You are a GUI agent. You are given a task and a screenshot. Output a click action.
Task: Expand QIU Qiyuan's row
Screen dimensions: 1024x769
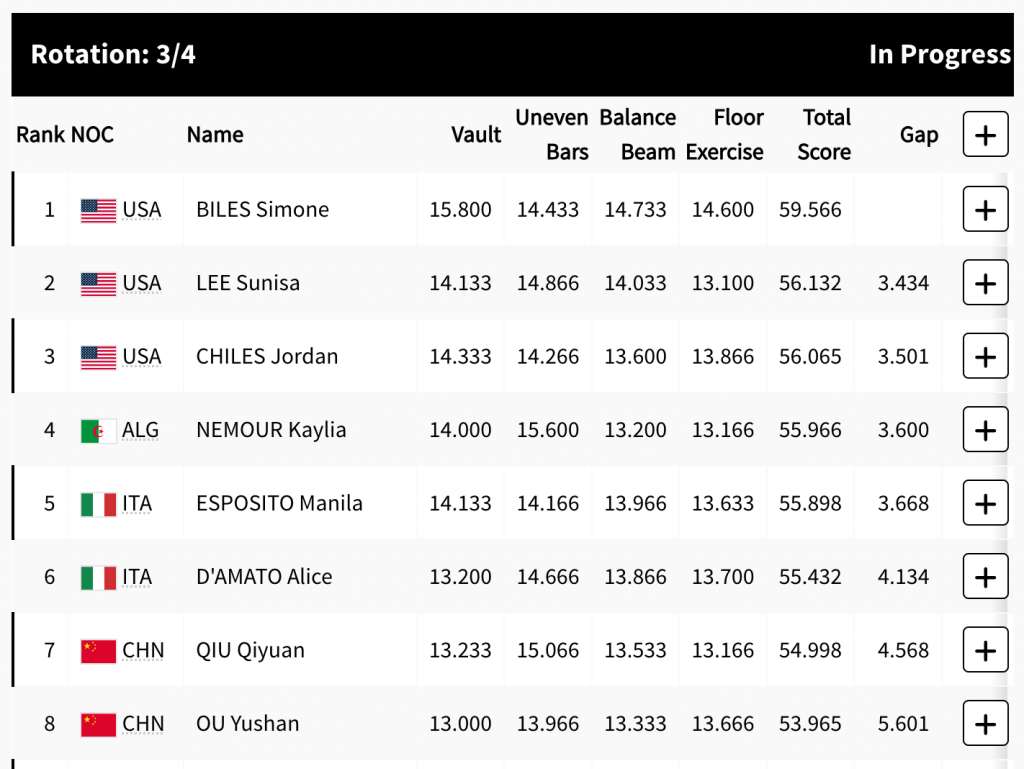point(985,650)
